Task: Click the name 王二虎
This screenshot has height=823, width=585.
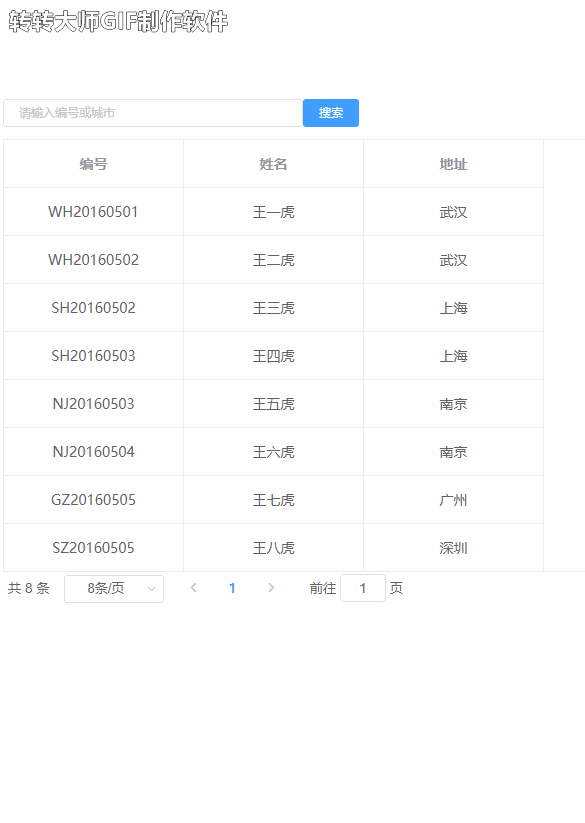Action: 273,260
